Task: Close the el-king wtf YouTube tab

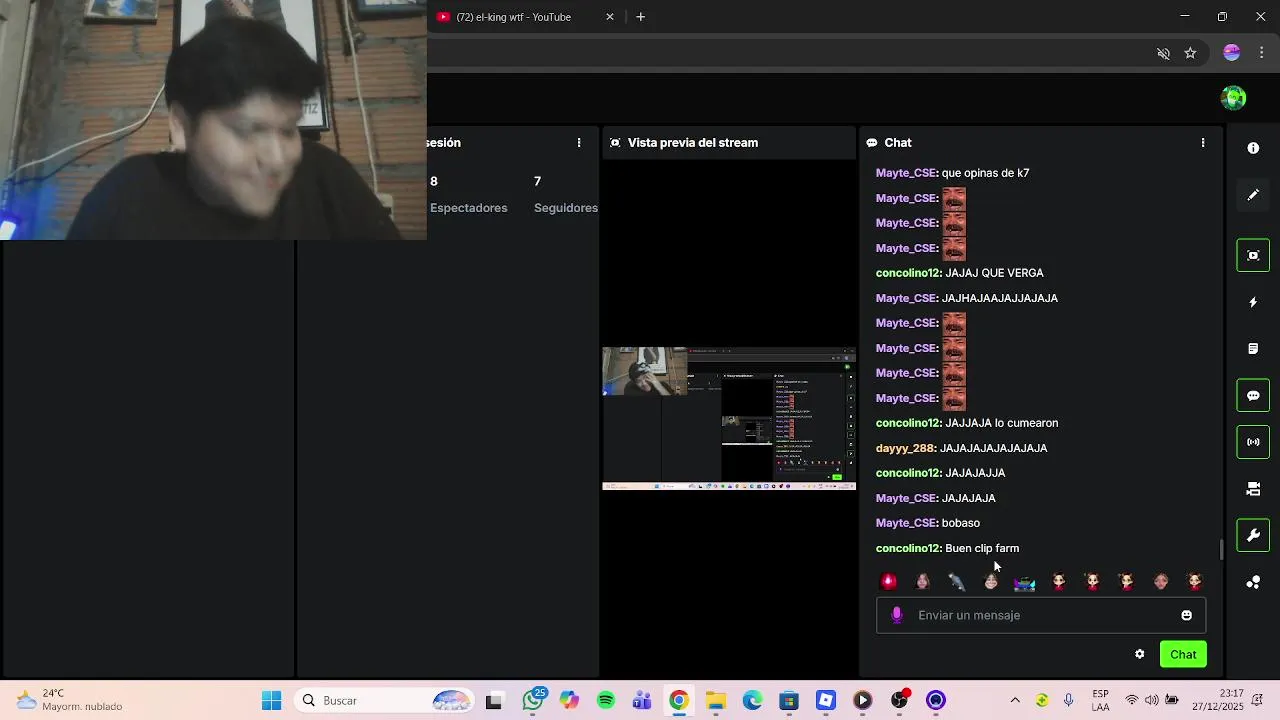Action: (610, 17)
